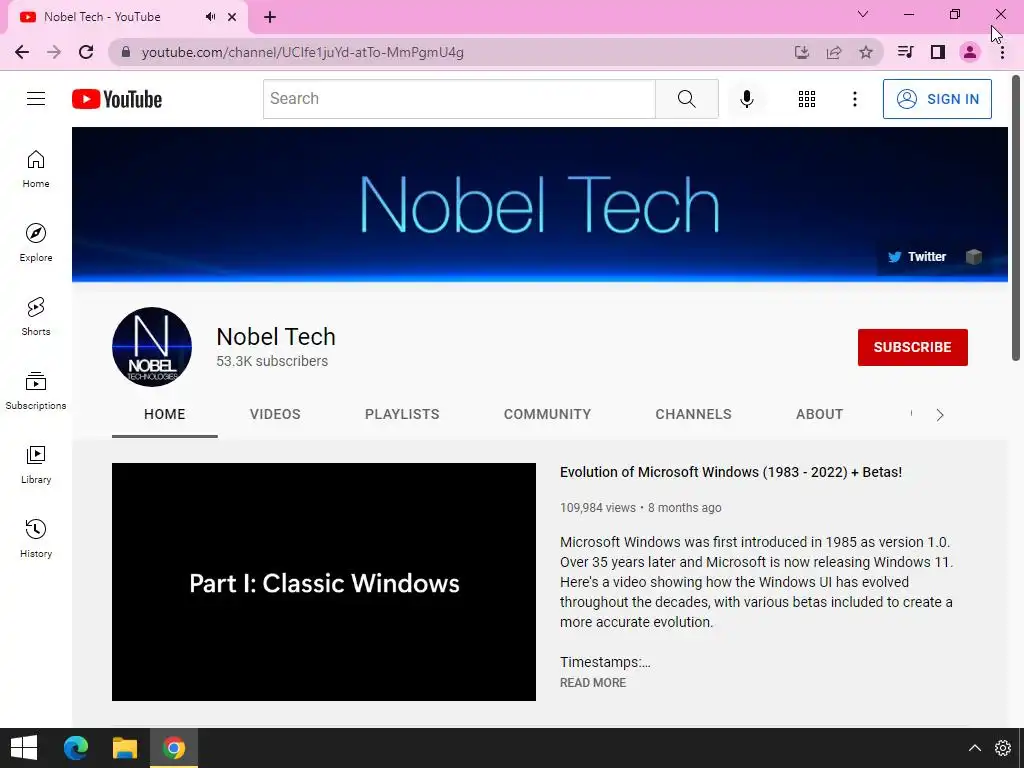This screenshot has width=1024, height=768.
Task: Open the YouTube hamburger guide menu
Action: 36,99
